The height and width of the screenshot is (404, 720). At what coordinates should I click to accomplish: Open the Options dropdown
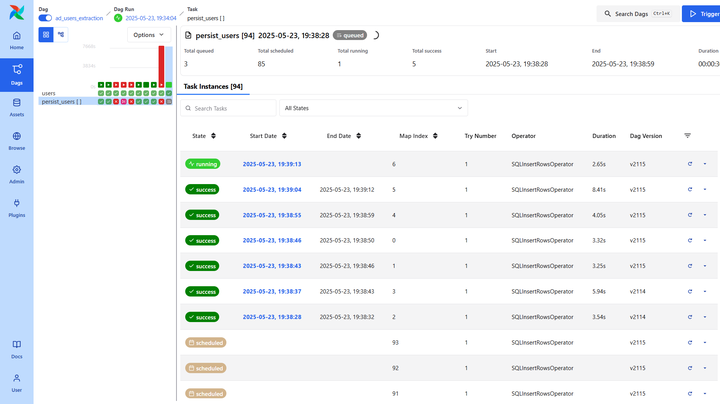[149, 35]
